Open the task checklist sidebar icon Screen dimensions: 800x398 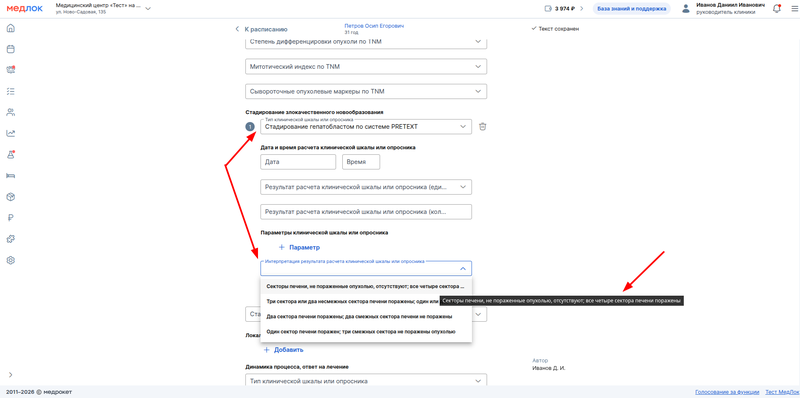click(x=10, y=91)
